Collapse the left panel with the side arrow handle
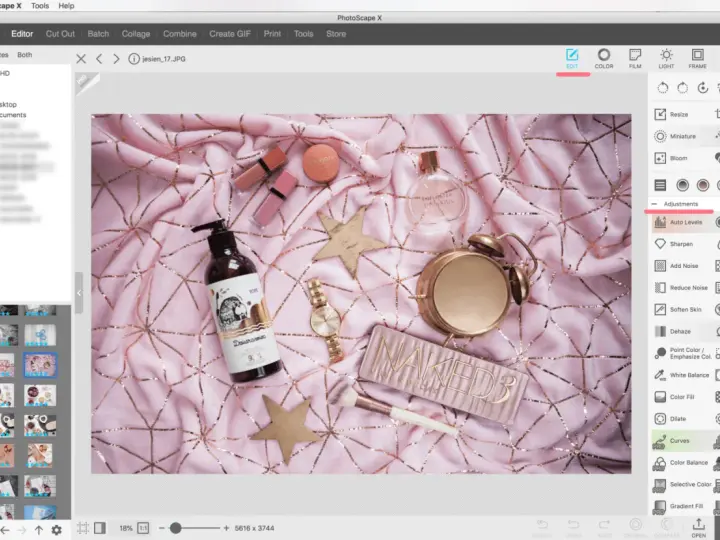 pos(79,293)
